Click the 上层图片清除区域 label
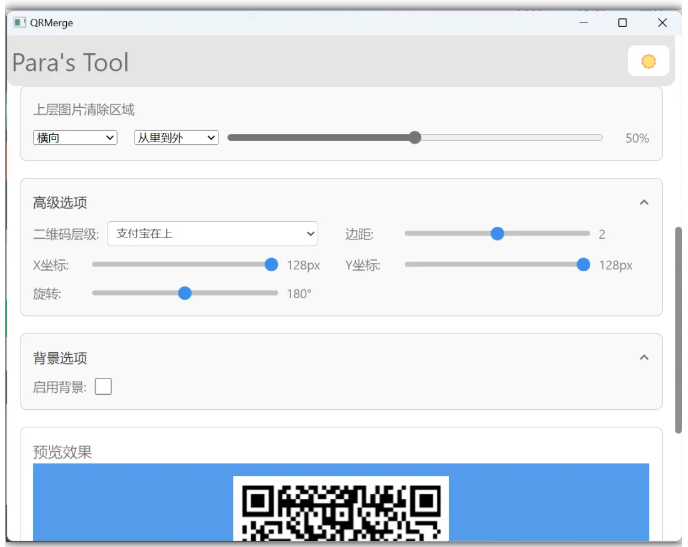688x547 pixels. (84, 109)
